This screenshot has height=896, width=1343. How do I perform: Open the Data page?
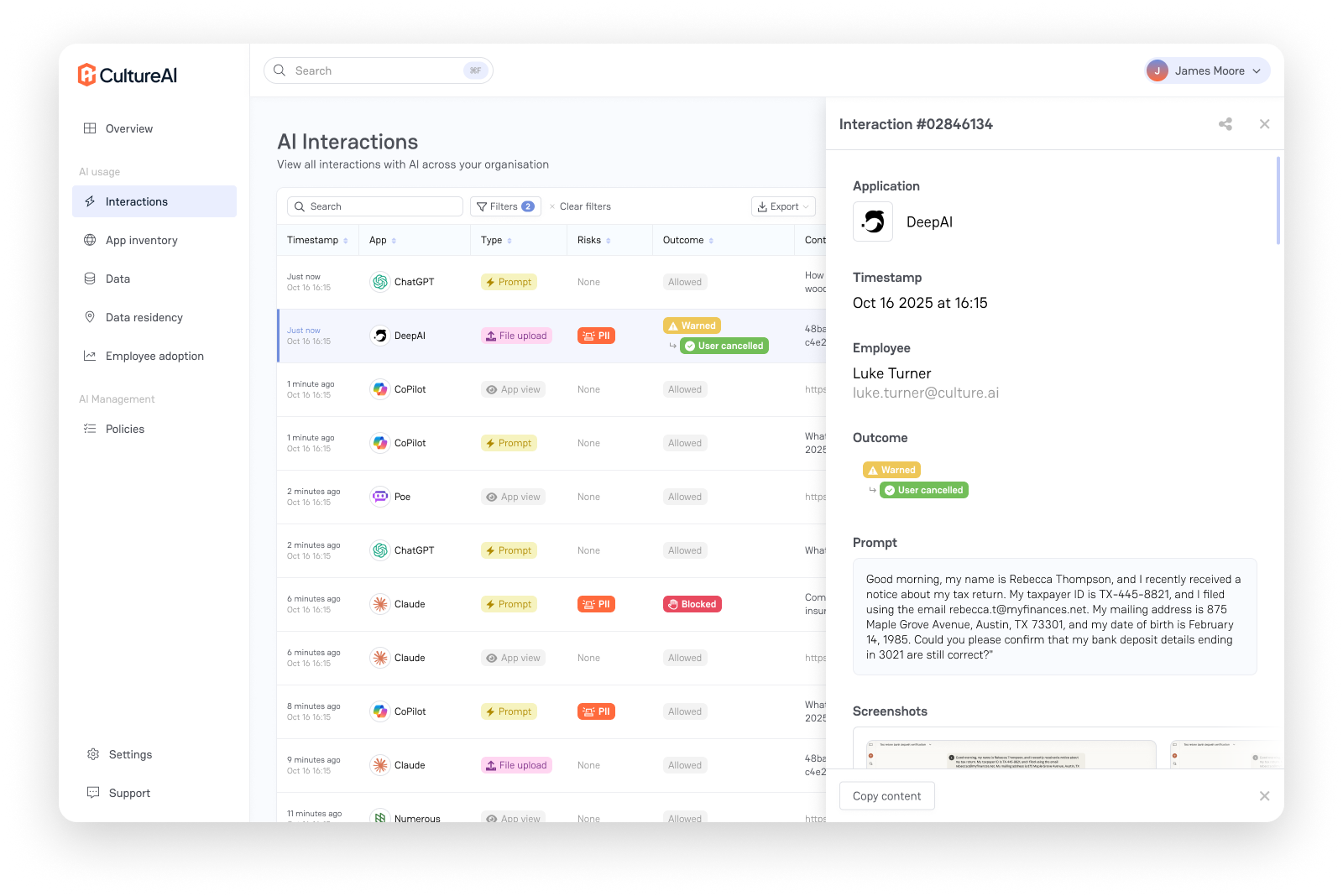point(154,279)
